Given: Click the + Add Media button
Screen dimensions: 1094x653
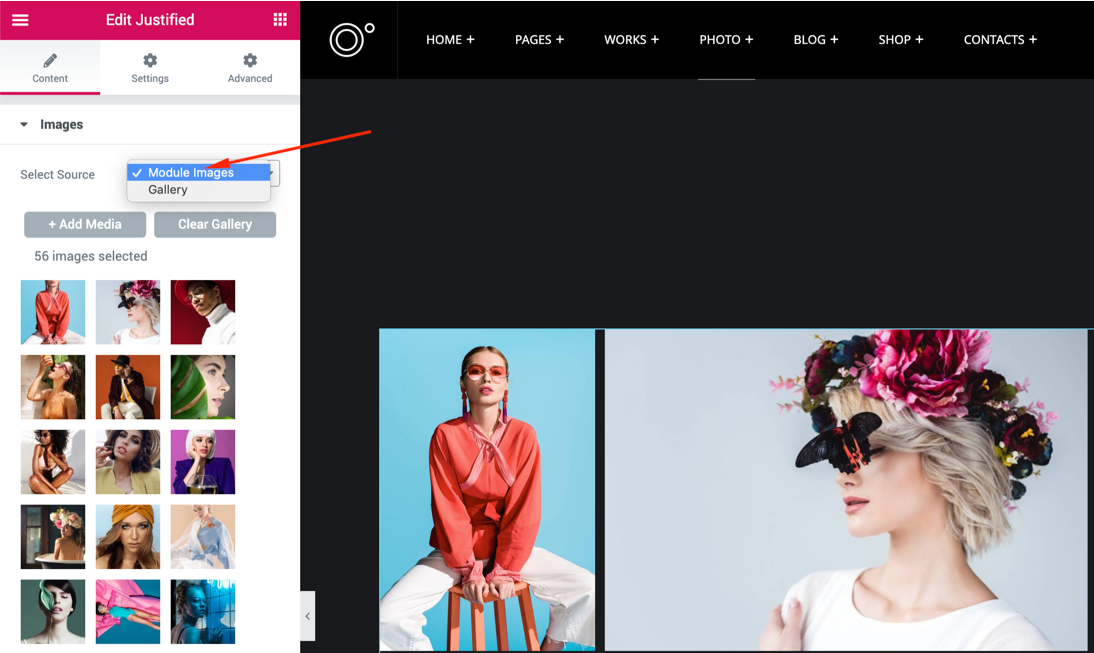Looking at the screenshot, I should tap(85, 224).
